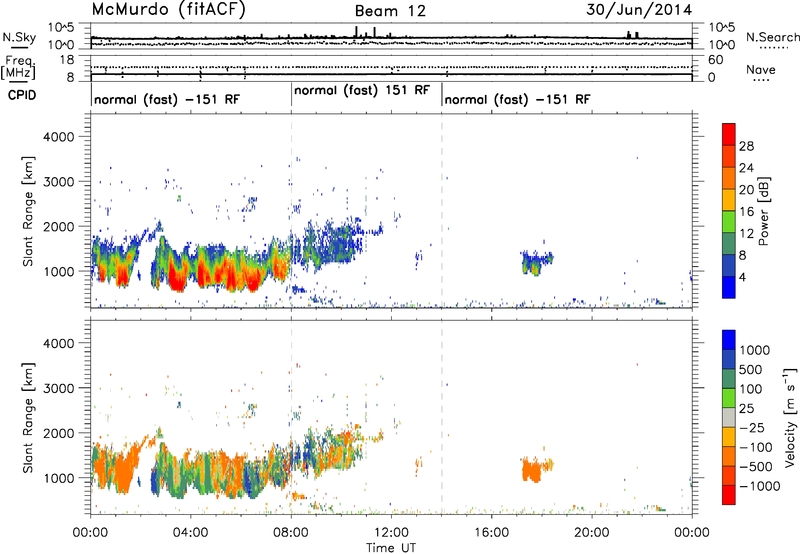Click the Velocity [m s-1] color bar title
800x554 pixels.
[790, 417]
